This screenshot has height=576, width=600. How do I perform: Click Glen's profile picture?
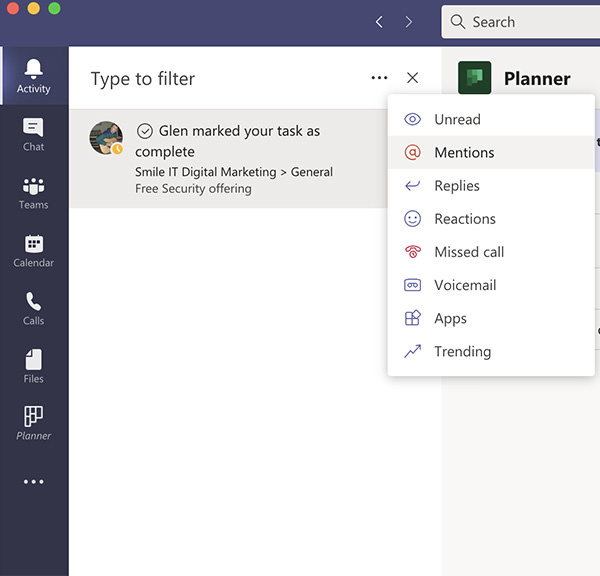tap(106, 138)
